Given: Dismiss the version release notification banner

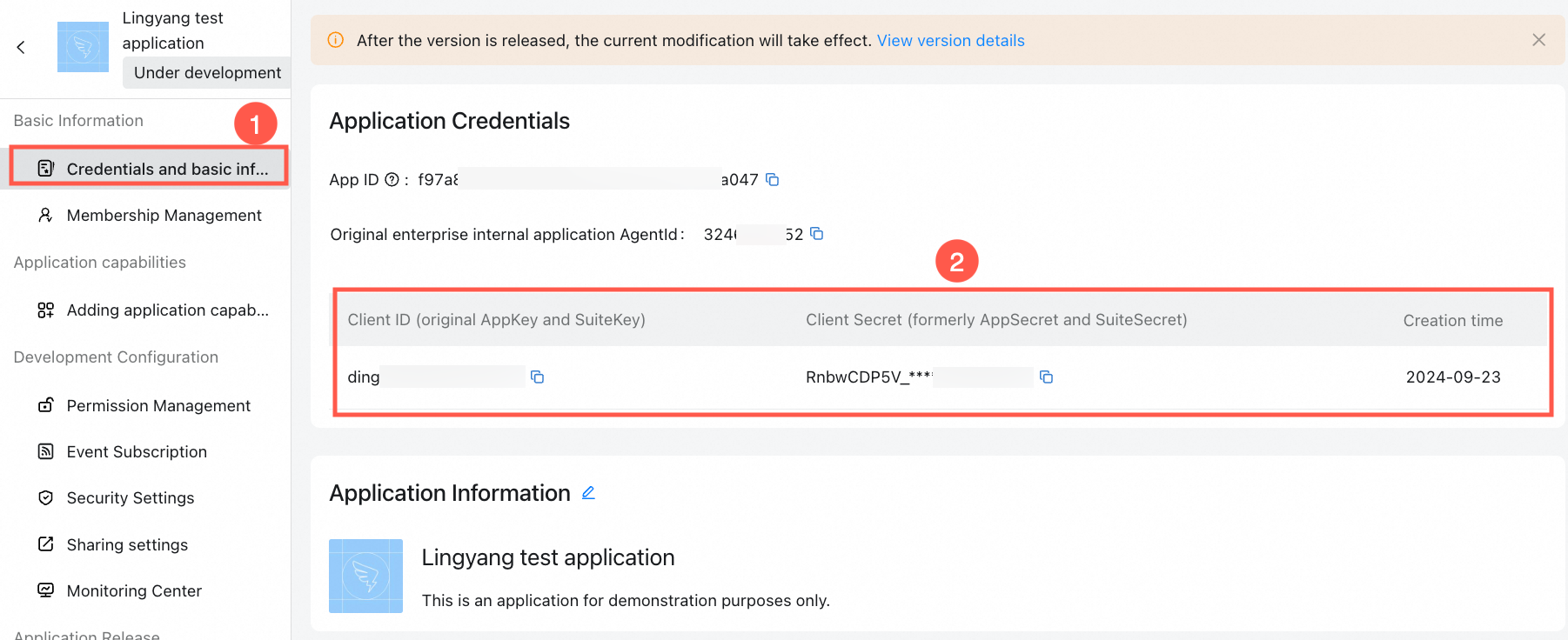Looking at the screenshot, I should (1538, 40).
